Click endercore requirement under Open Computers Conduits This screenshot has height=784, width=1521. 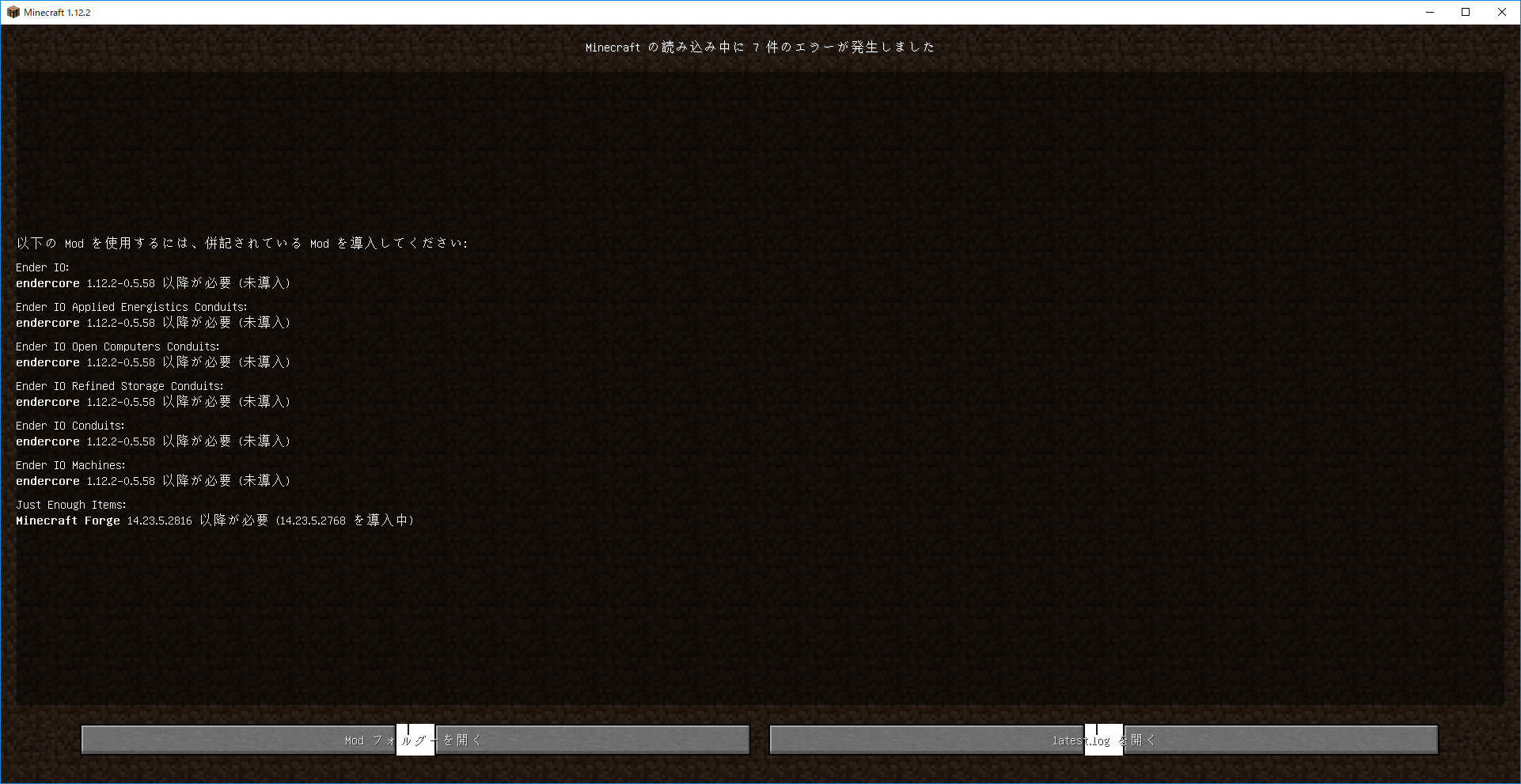tap(154, 362)
